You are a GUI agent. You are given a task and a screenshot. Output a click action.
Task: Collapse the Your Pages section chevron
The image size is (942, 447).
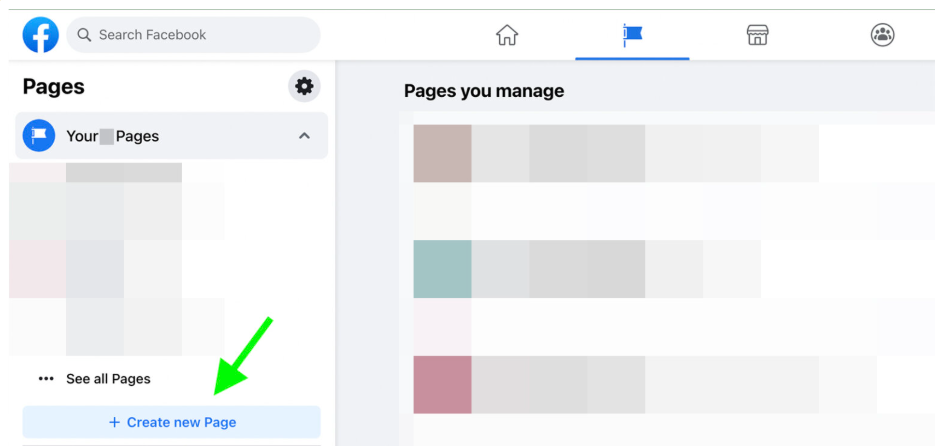[304, 136]
